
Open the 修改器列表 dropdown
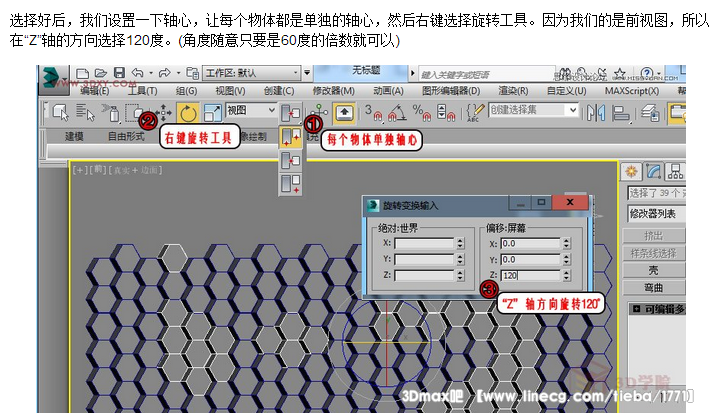point(656,214)
